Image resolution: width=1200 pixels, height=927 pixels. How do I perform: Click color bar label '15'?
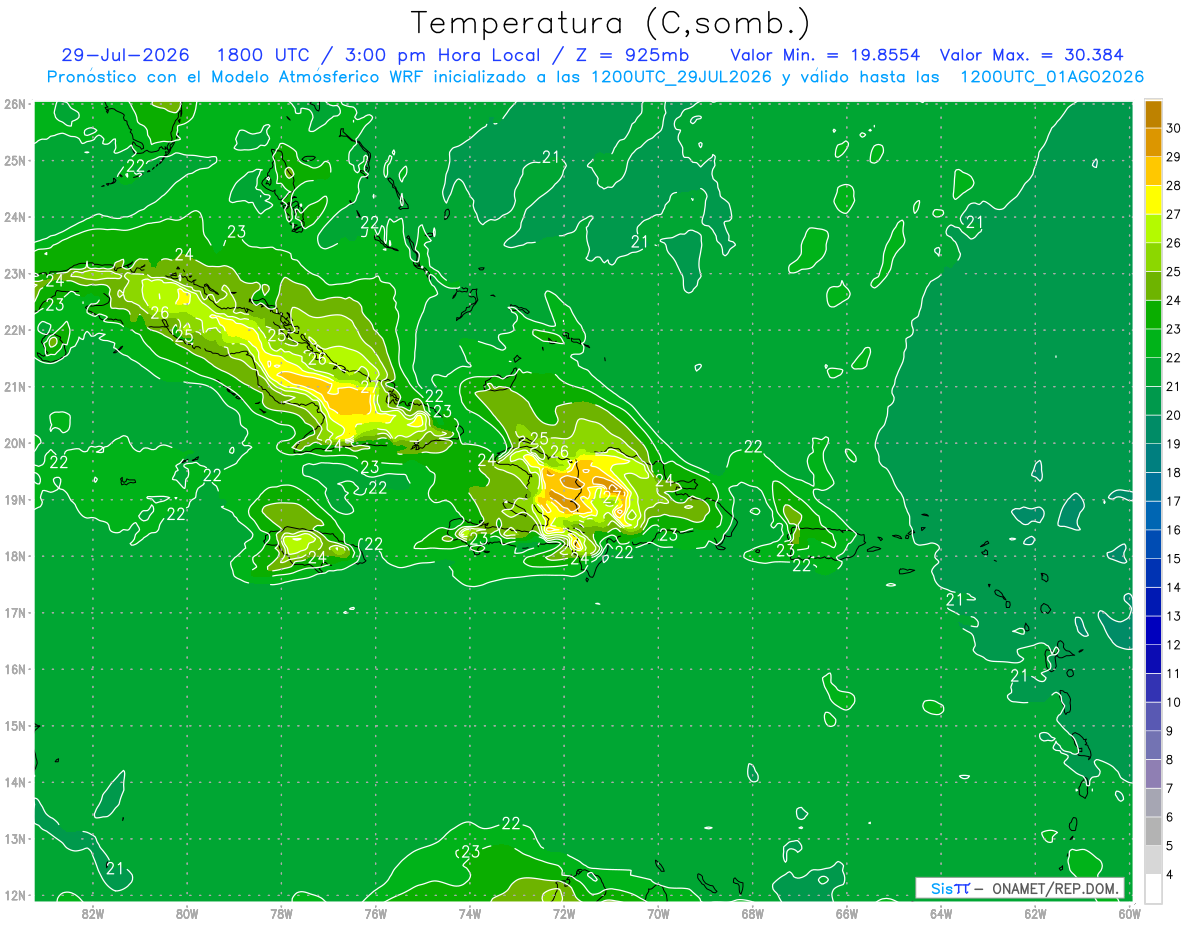[x=1174, y=559]
